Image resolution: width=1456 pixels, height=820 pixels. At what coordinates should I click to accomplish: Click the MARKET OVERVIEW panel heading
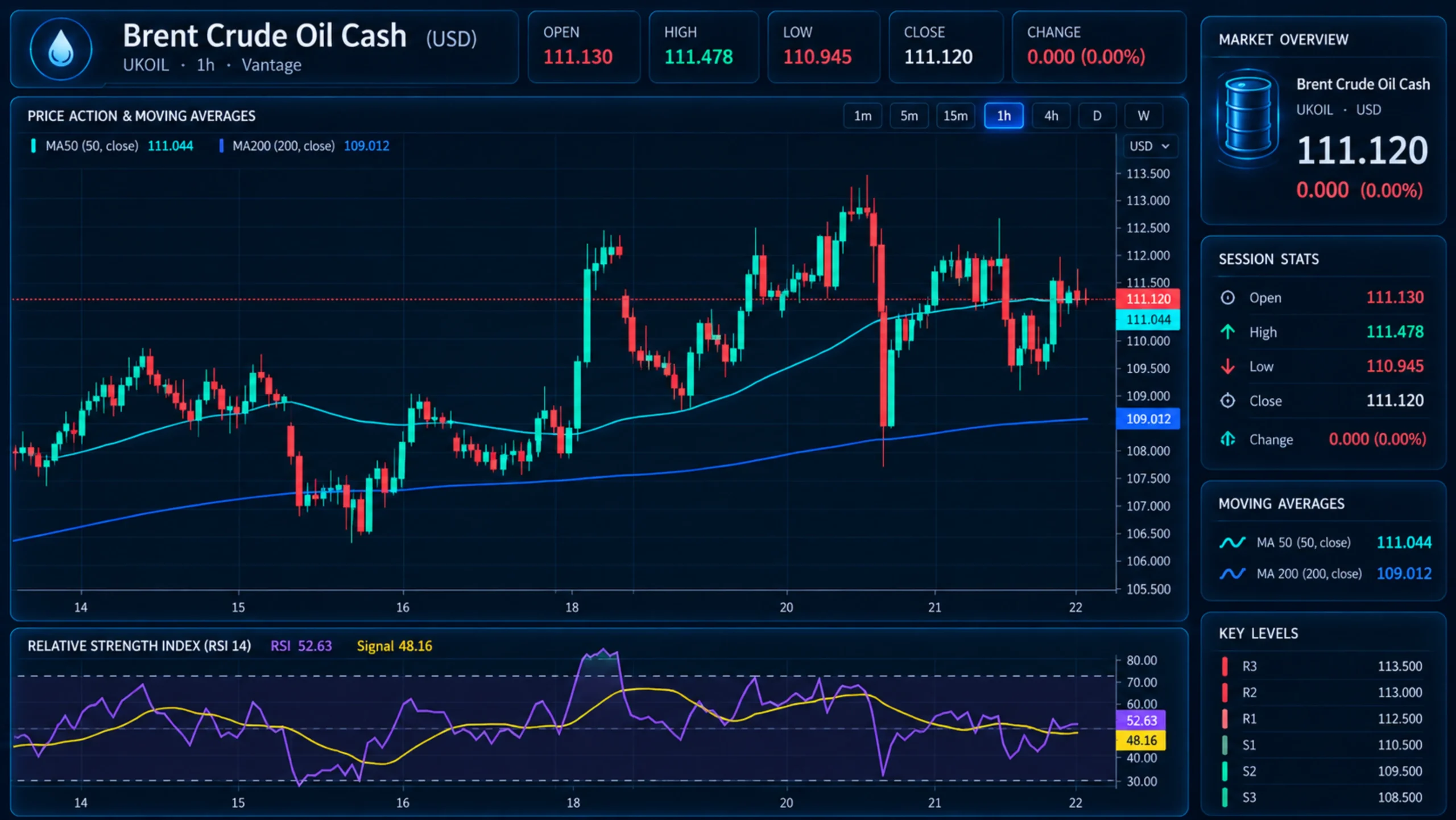1283,40
